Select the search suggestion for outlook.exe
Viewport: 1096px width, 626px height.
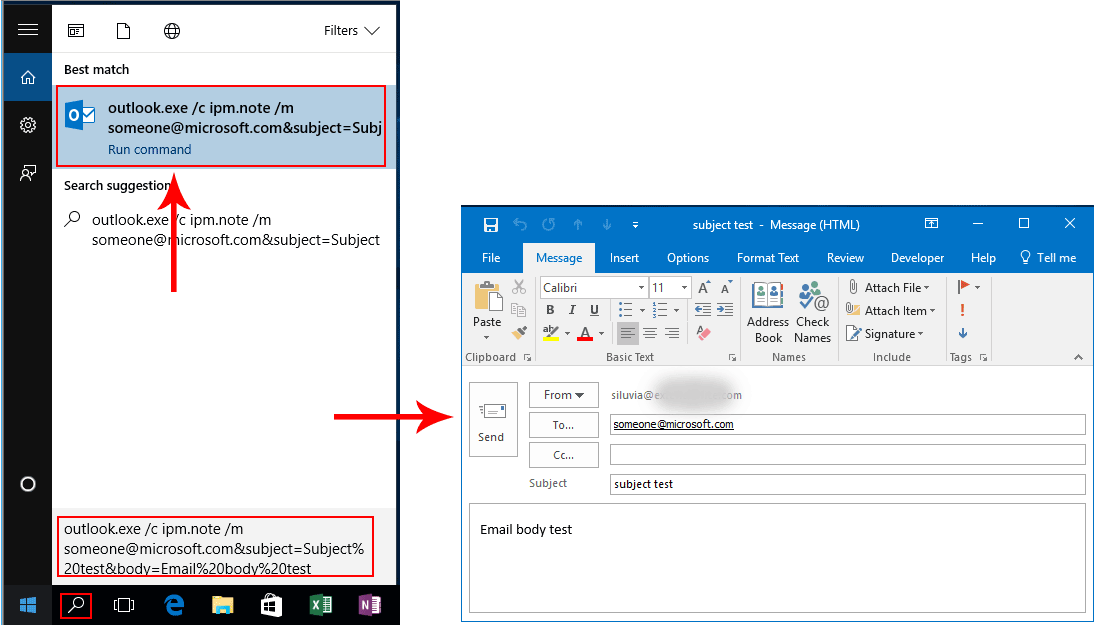[x=224, y=230]
